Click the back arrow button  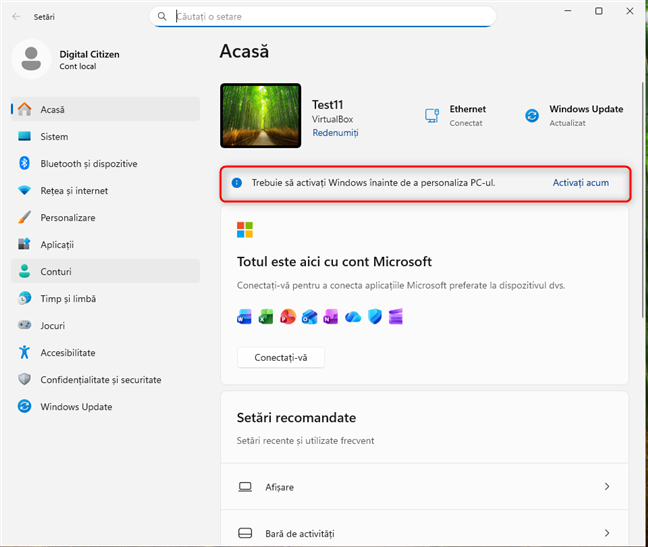coord(16,17)
